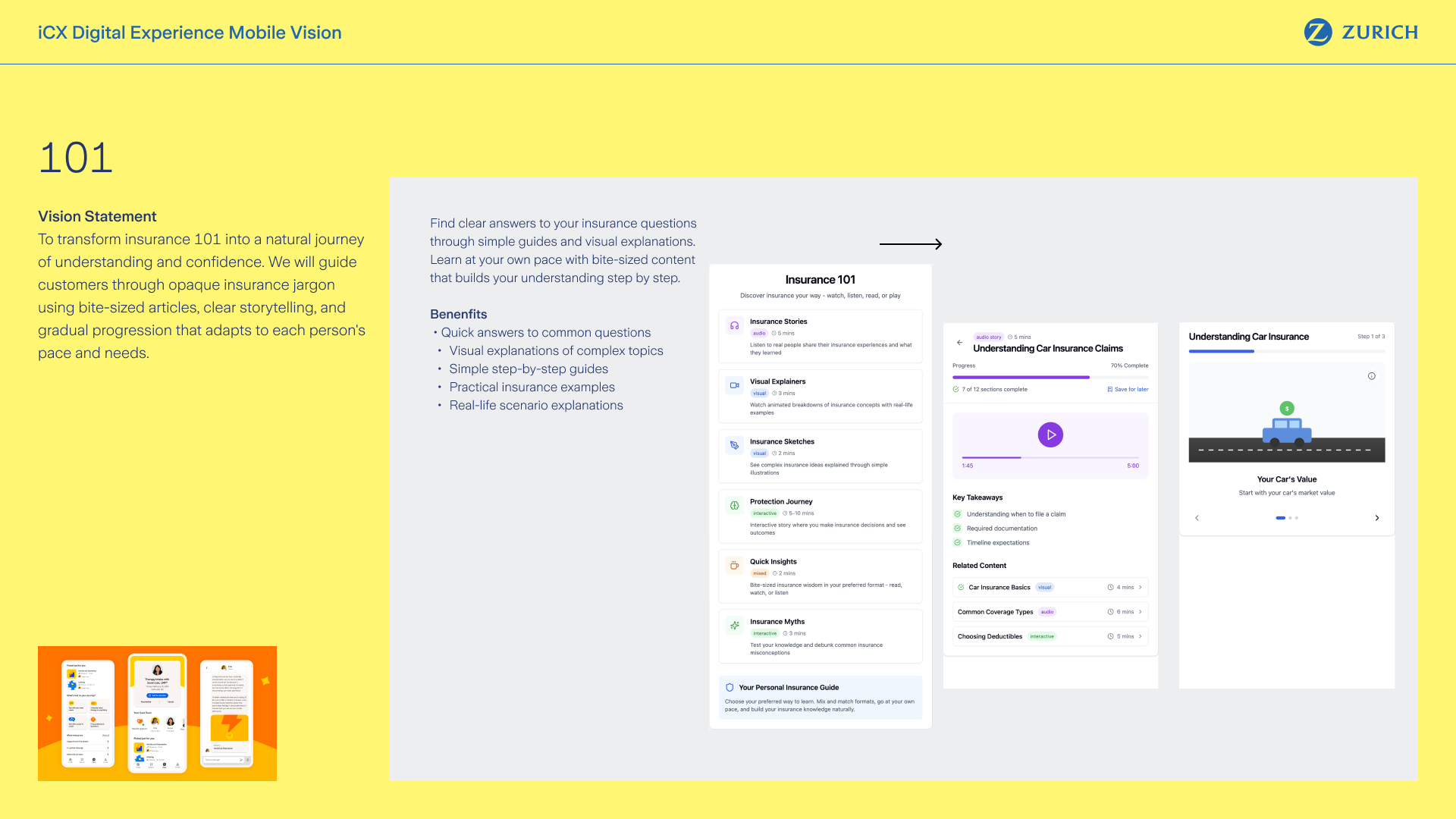Expand Common Coverage Types chevron

[1140, 612]
